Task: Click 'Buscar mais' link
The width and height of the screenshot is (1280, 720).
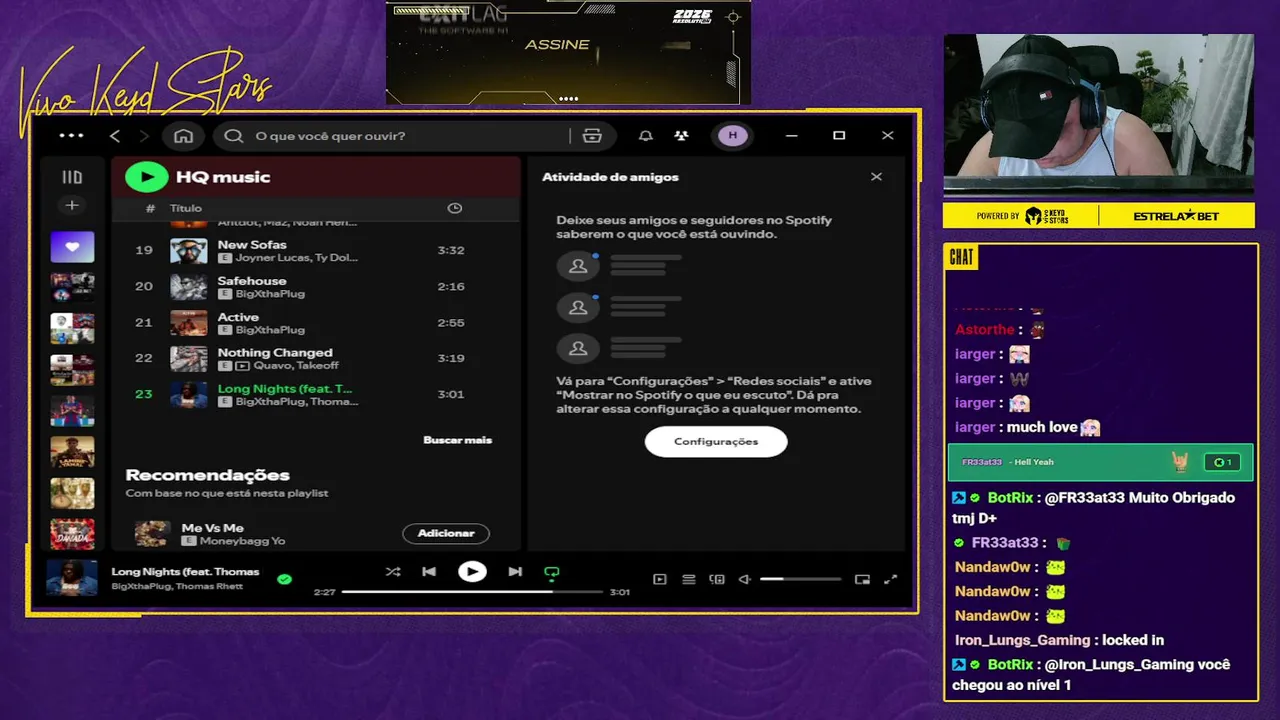Action: pos(457,440)
